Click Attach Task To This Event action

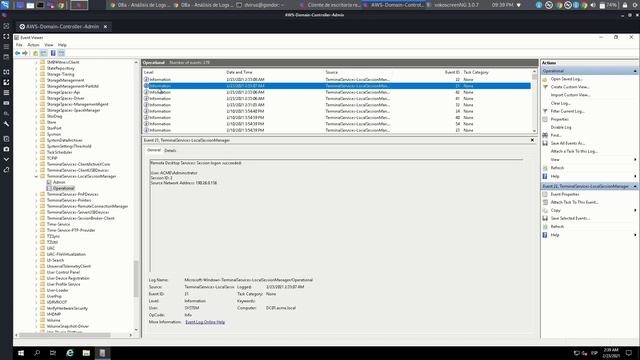(574, 202)
